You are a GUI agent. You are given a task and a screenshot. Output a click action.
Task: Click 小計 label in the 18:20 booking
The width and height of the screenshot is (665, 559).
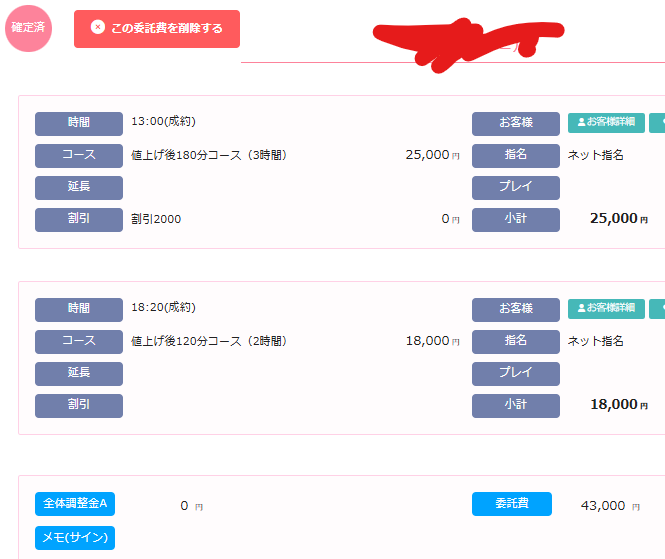coord(516,405)
